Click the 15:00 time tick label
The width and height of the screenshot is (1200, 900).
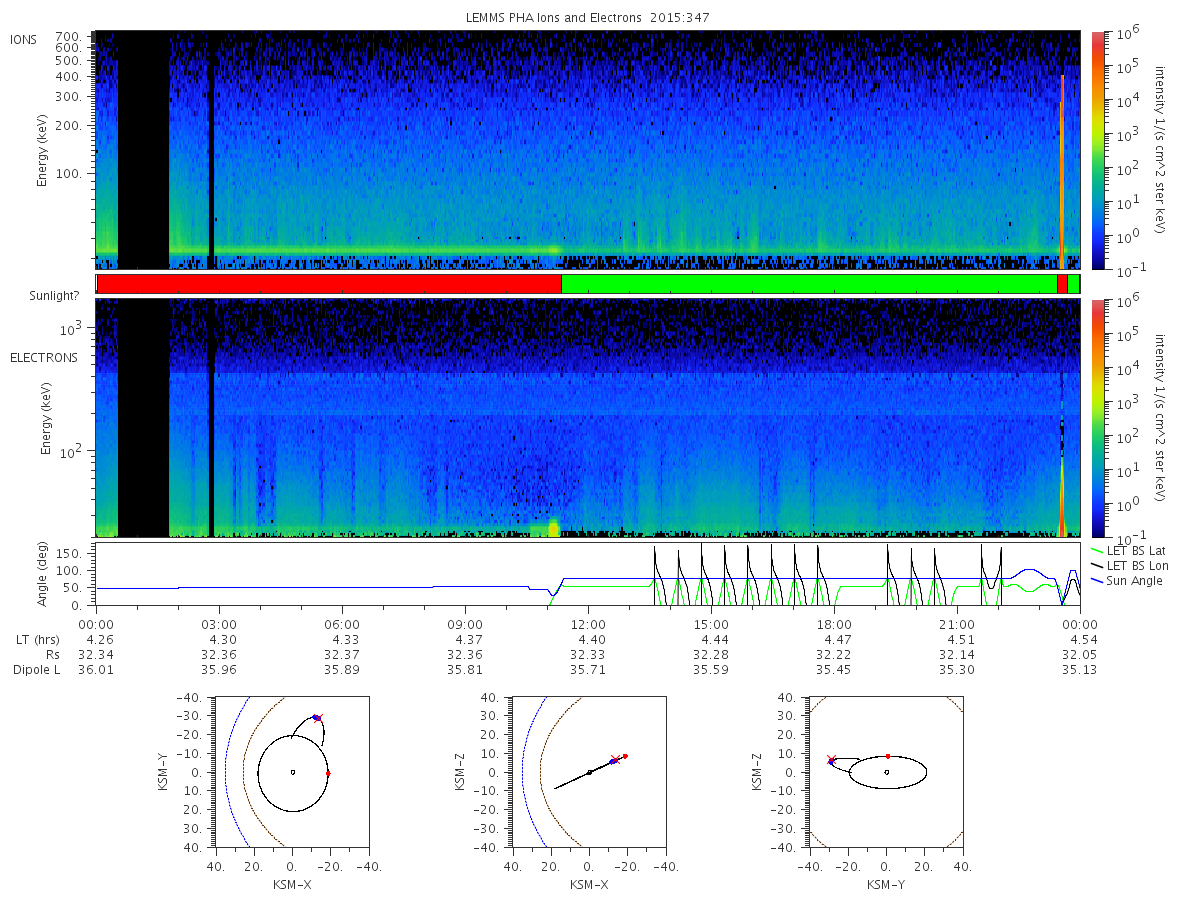pos(711,624)
